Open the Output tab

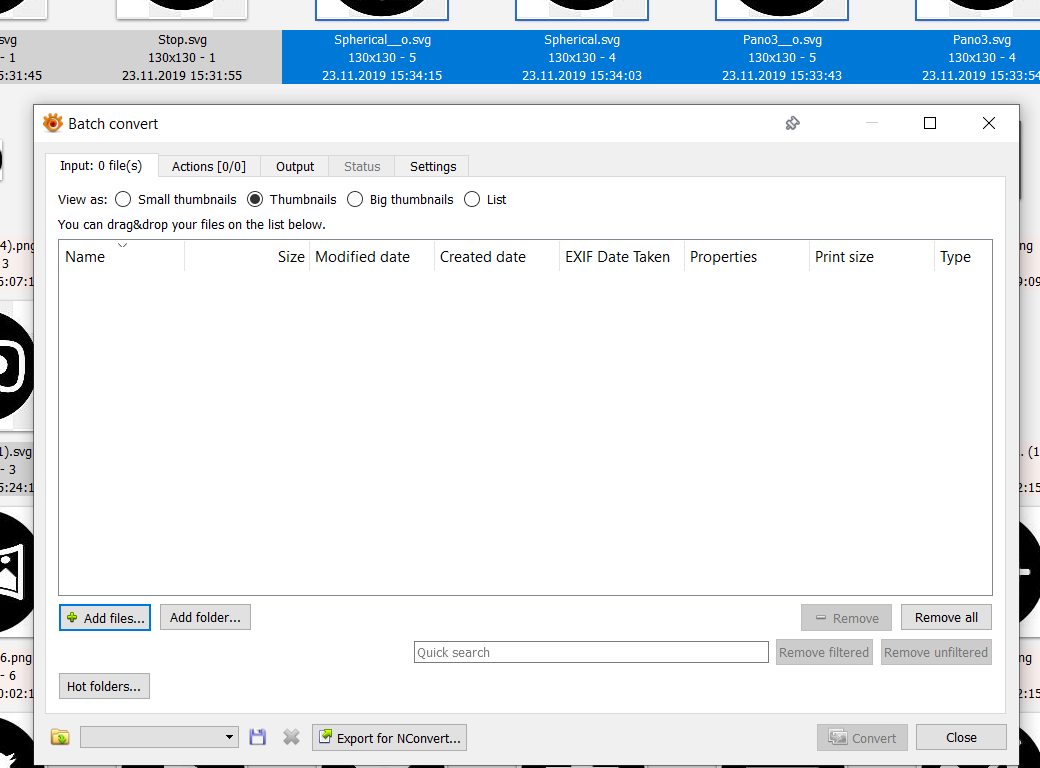pyautogui.click(x=295, y=166)
